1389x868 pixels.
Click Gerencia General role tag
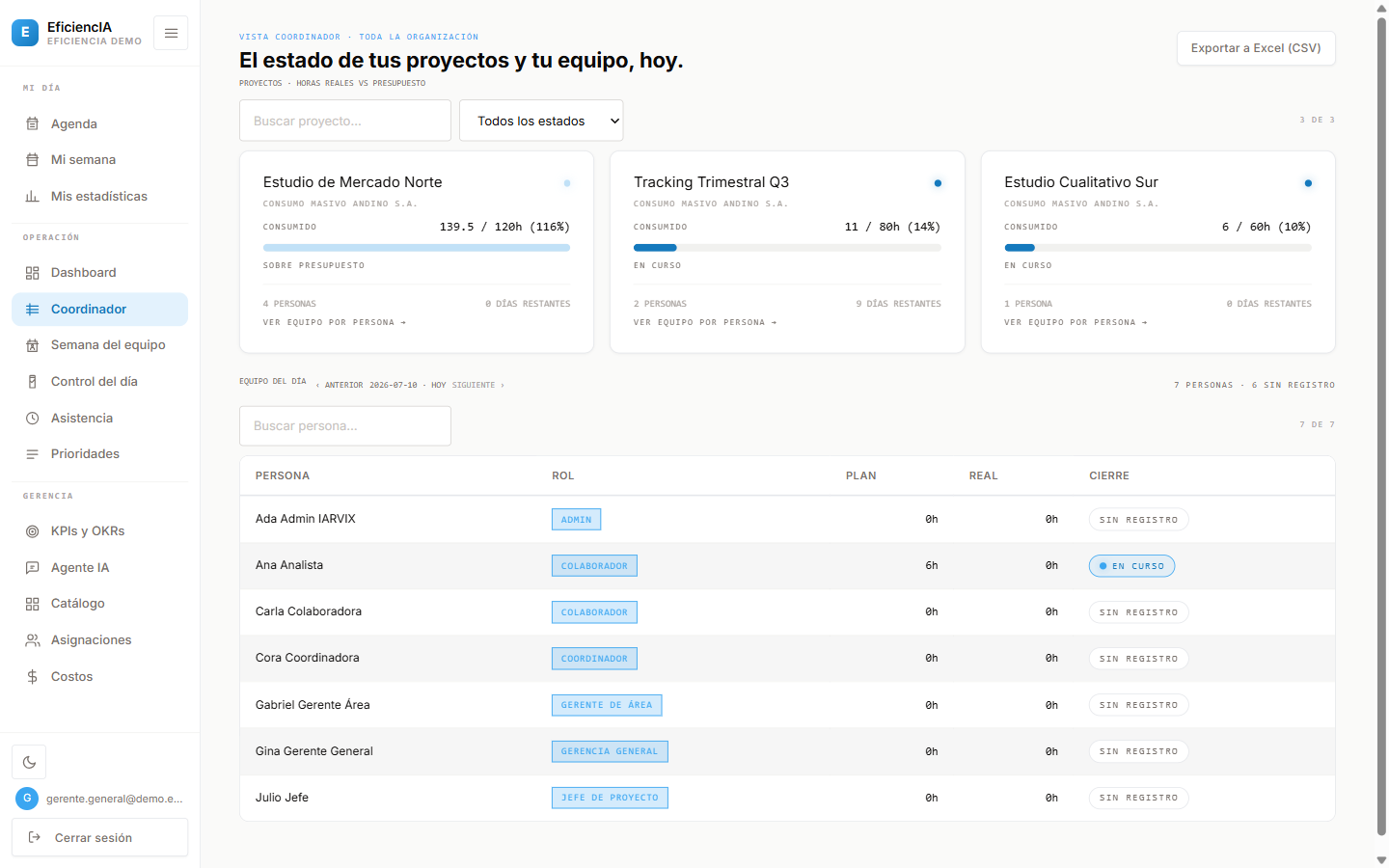[610, 751]
